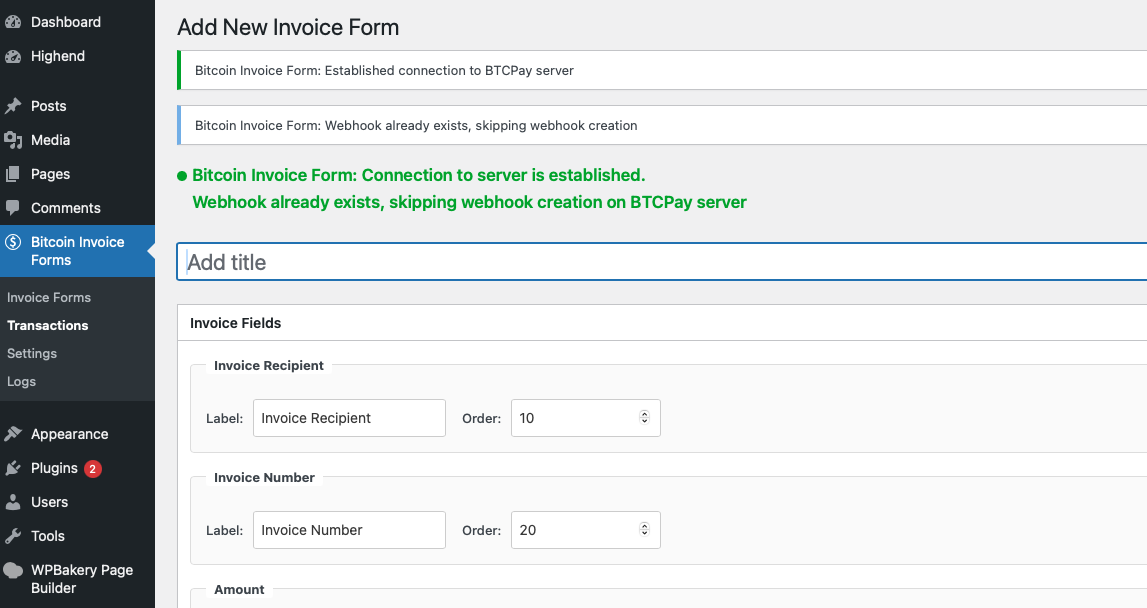Click the Plugins plug icon
This screenshot has height=608, width=1147.
(14, 468)
